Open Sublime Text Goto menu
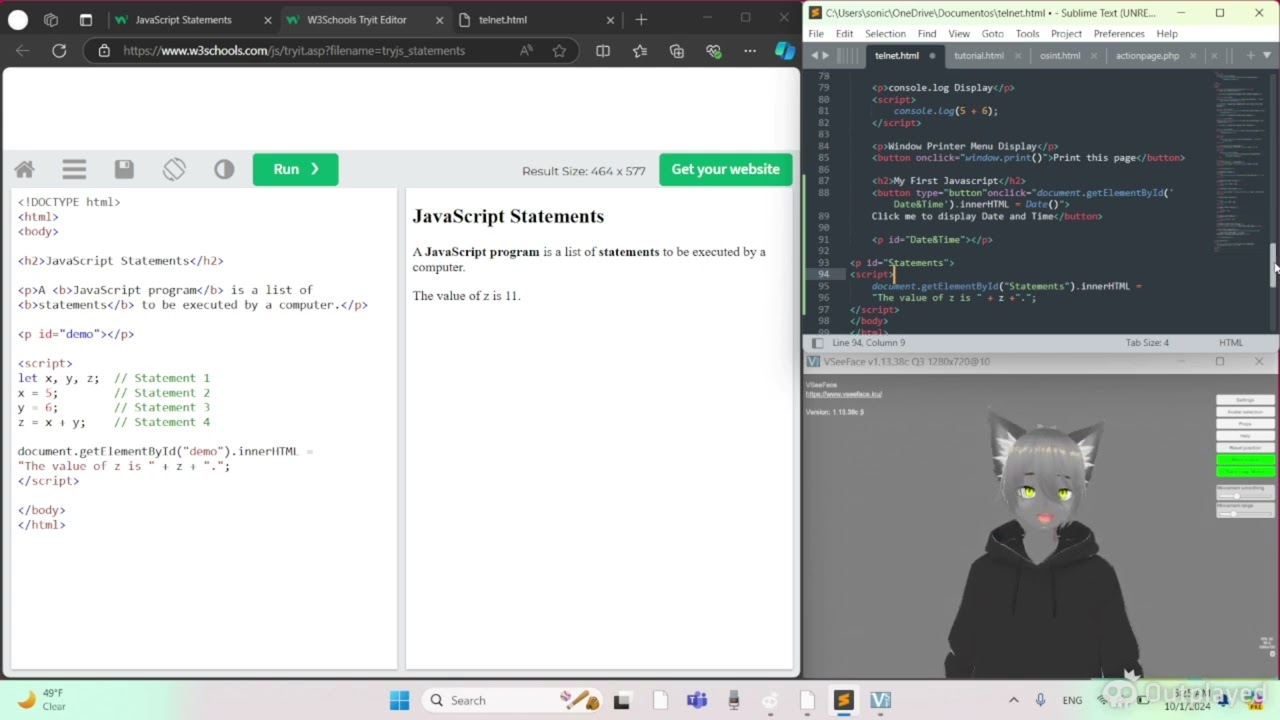The width and height of the screenshot is (1280, 720). [992, 33]
